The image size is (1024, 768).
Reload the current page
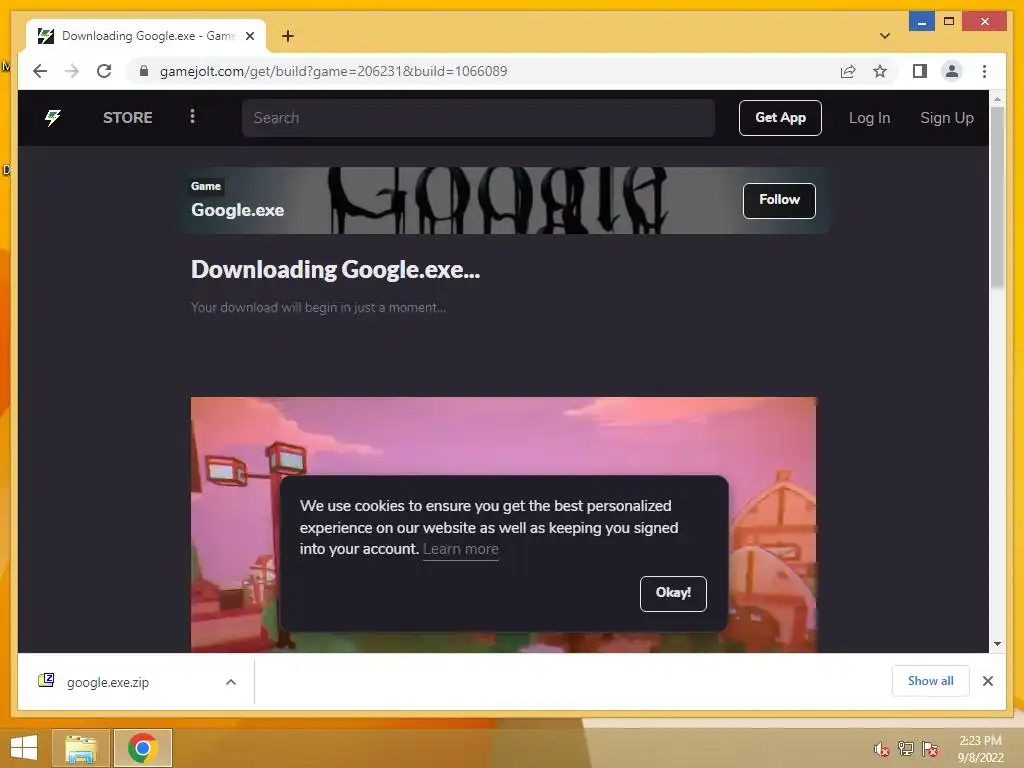(104, 71)
